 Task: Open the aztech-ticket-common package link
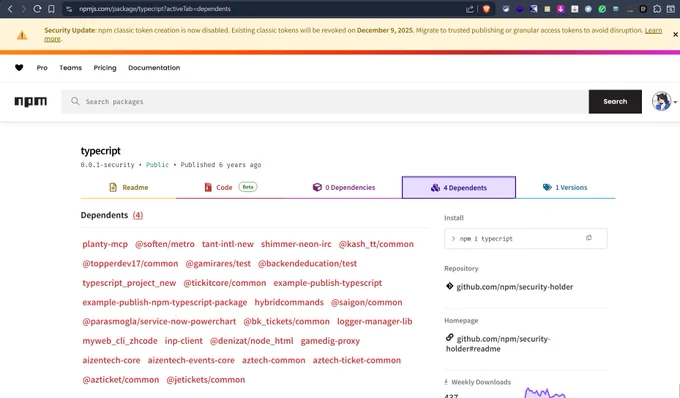tap(356, 360)
